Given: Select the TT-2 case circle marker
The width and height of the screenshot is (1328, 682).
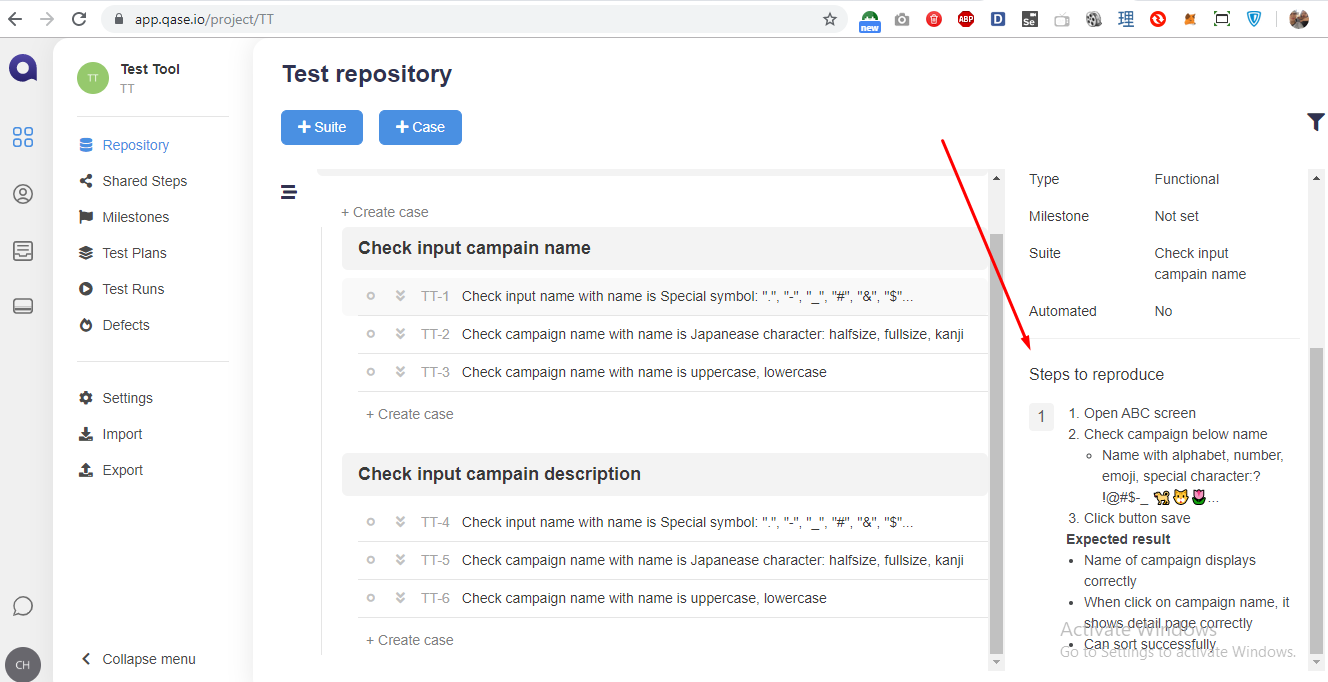Looking at the screenshot, I should pos(371,334).
